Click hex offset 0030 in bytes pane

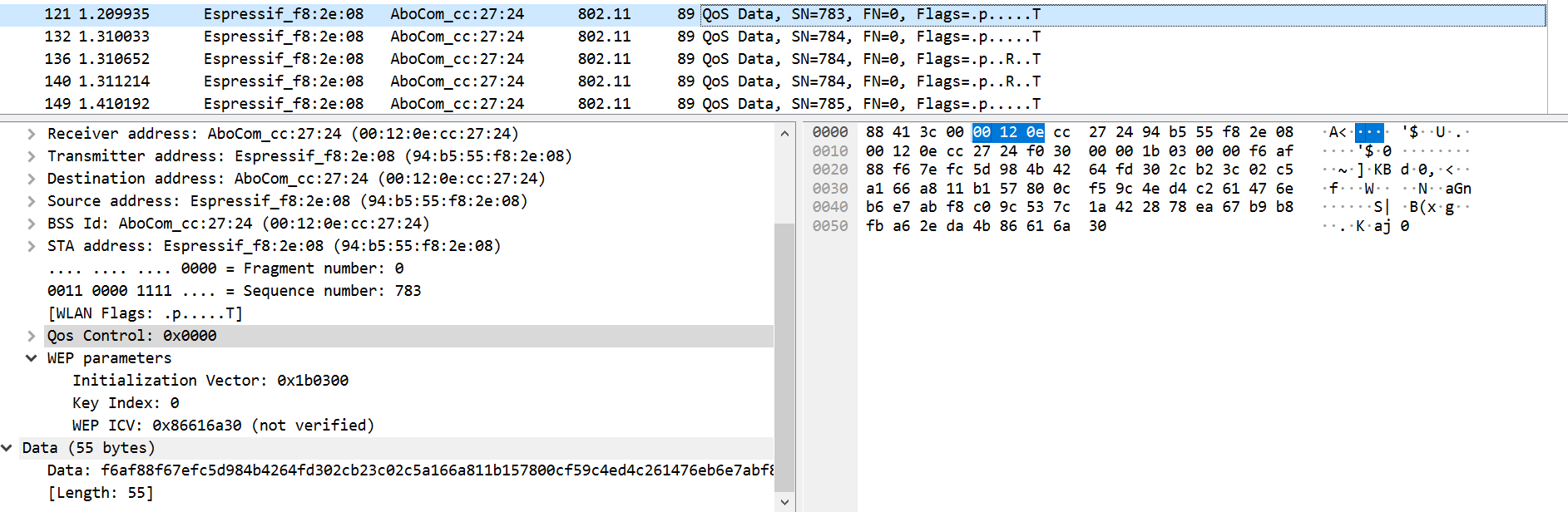[x=830, y=189]
